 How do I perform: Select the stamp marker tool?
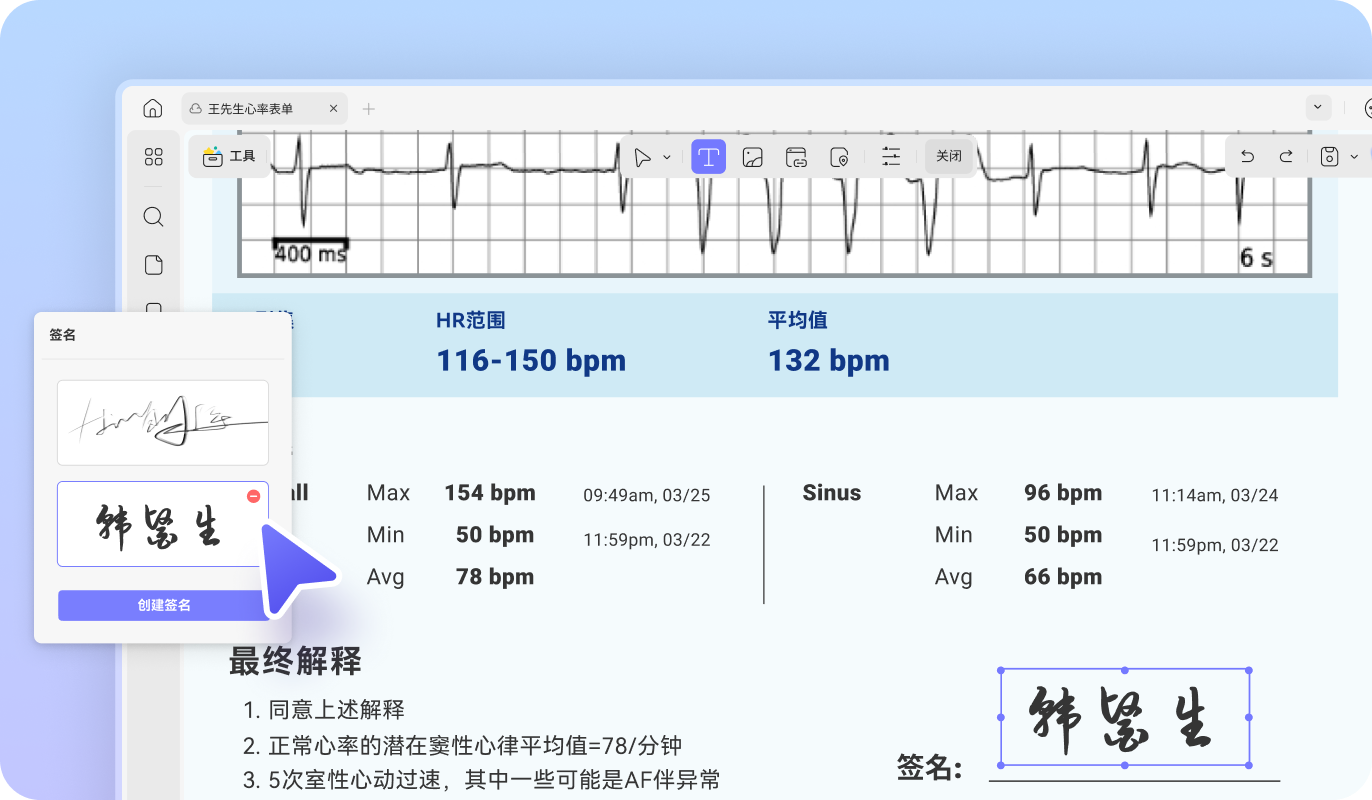tap(839, 157)
